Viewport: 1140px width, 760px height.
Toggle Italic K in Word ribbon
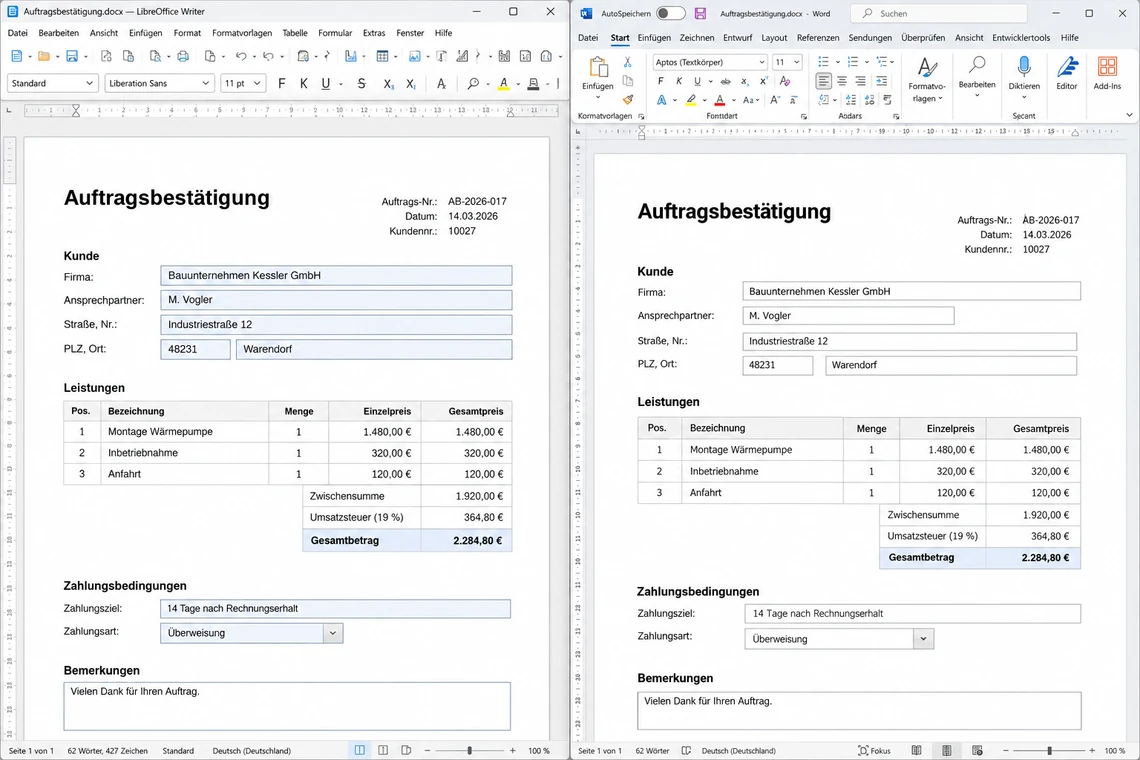[679, 81]
